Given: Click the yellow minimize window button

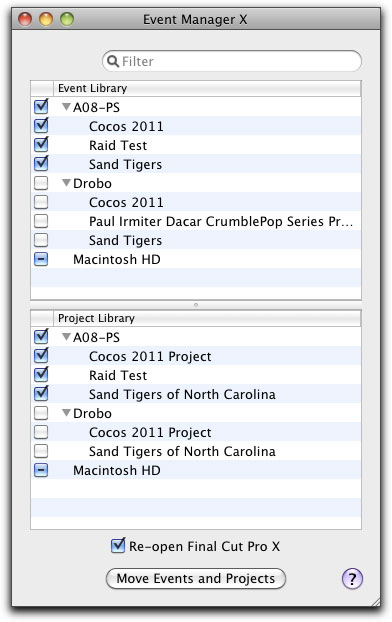Looking at the screenshot, I should click(46, 19).
